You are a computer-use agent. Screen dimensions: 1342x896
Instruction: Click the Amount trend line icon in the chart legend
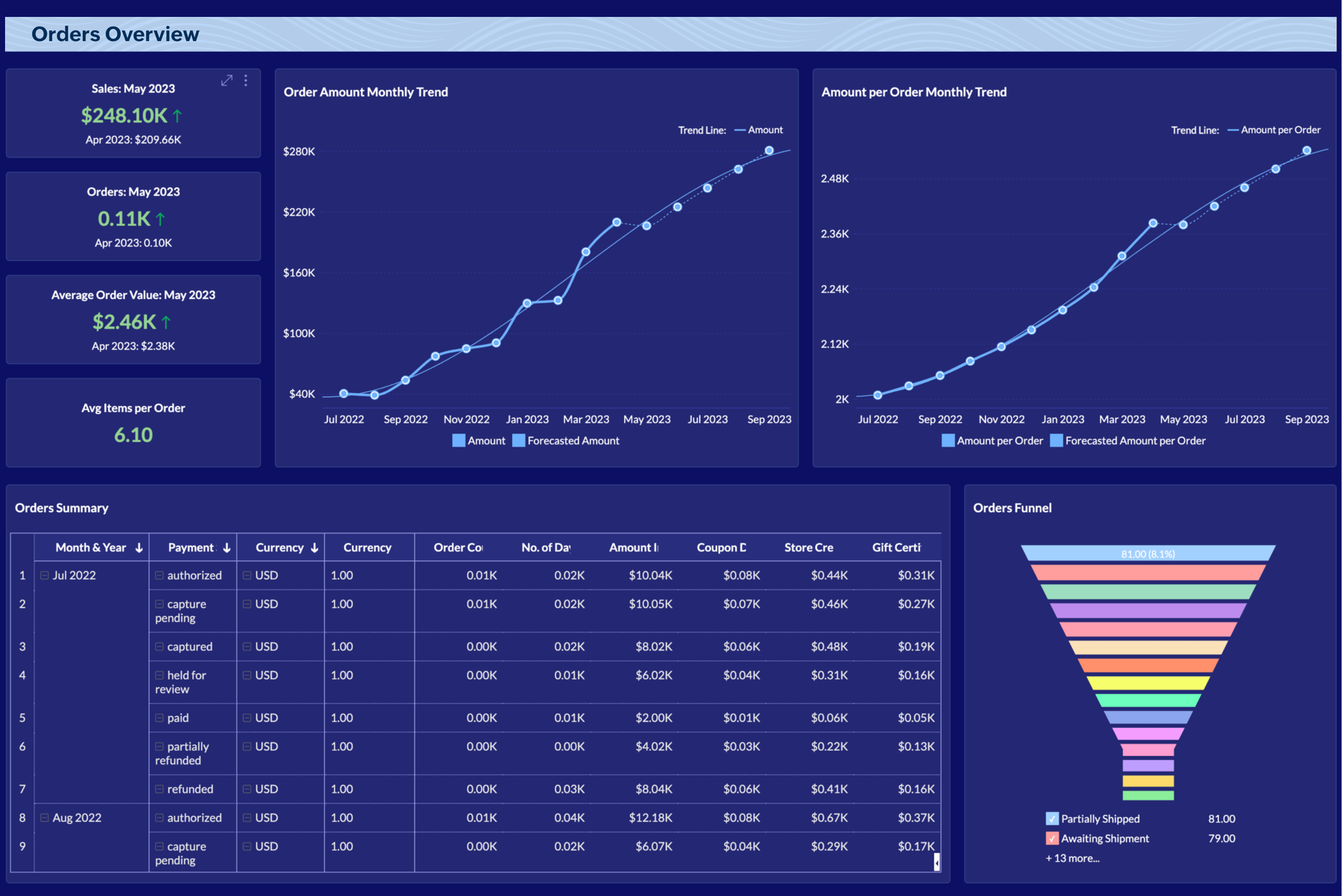click(739, 130)
